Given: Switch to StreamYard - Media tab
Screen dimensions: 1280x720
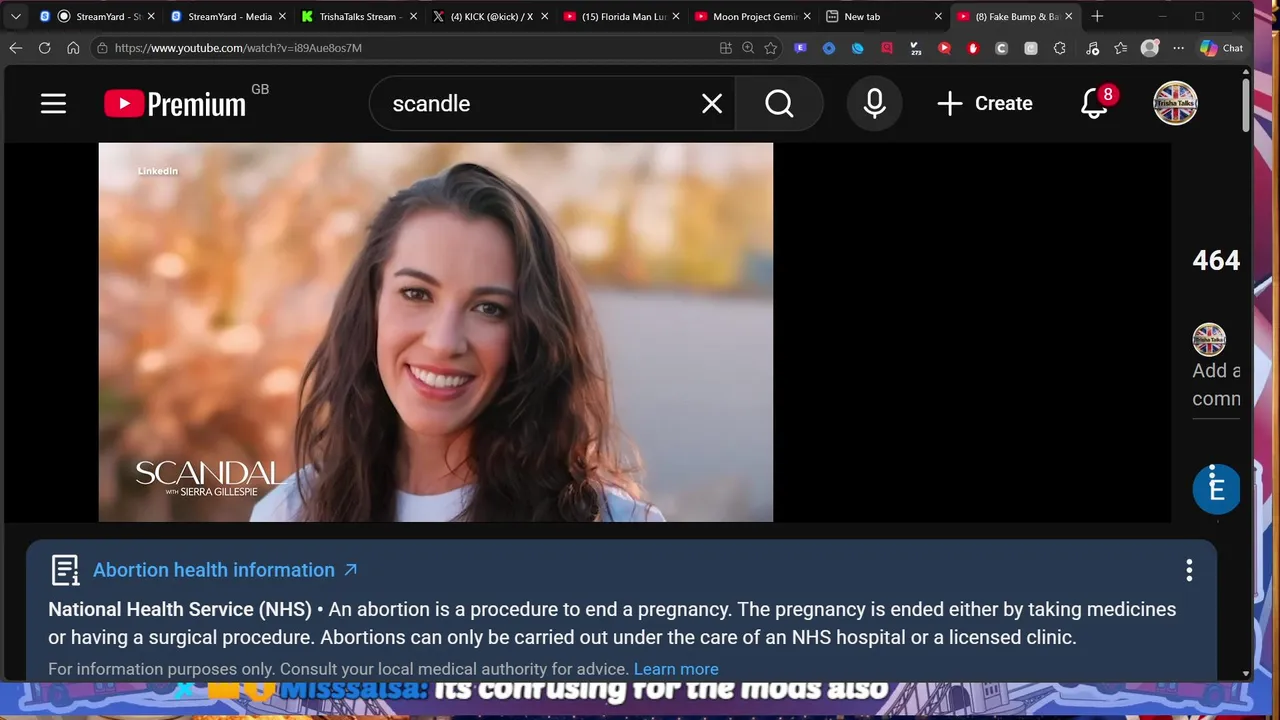Looking at the screenshot, I should coord(228,16).
